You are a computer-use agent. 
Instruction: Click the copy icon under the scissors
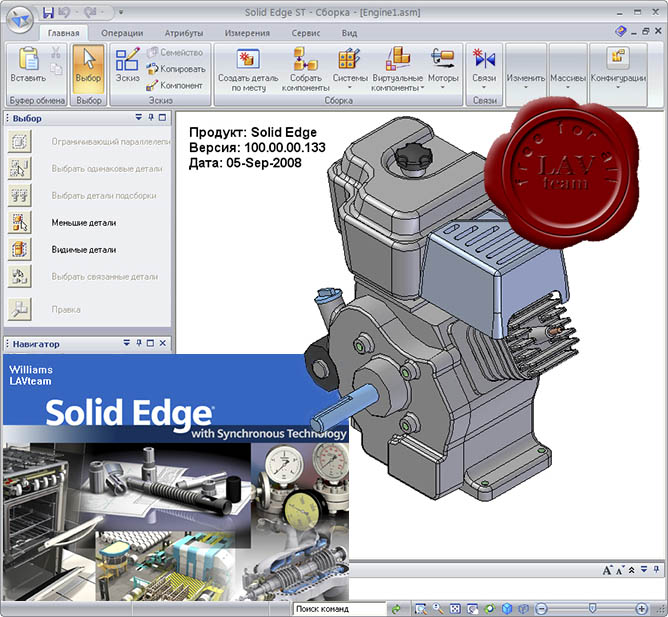tap(56, 68)
